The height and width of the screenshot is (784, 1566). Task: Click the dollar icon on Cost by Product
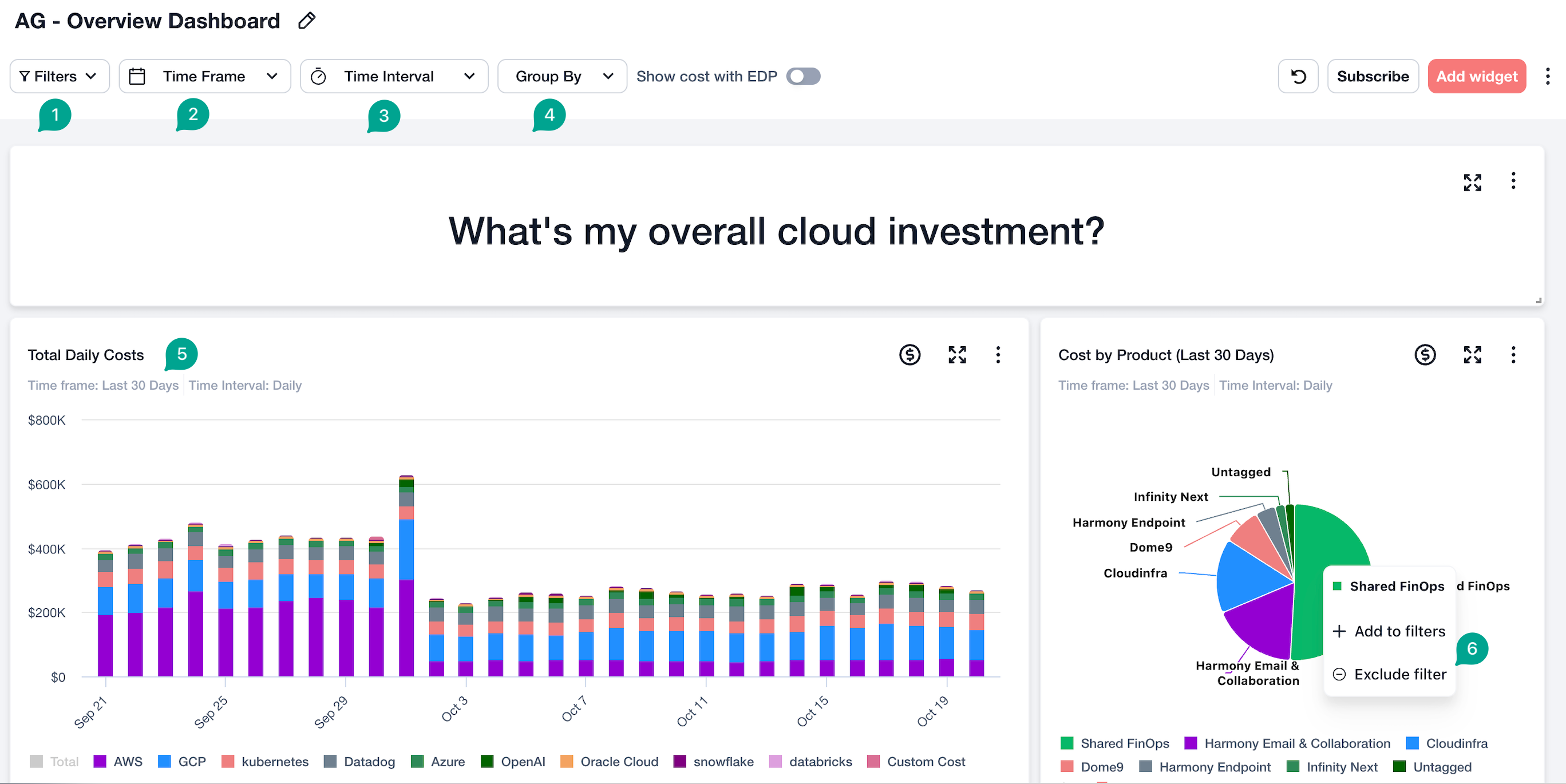[1425, 355]
